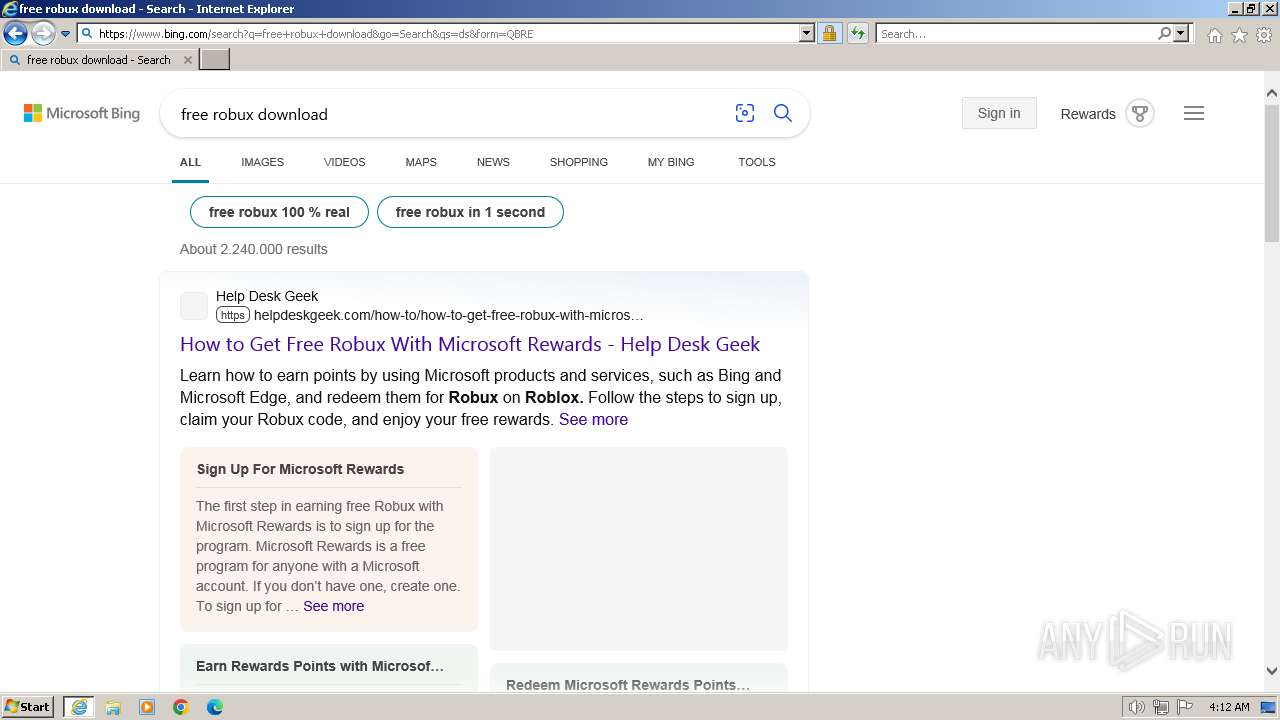
Task: Click the IE search box magnifier icon
Action: 1164,33
